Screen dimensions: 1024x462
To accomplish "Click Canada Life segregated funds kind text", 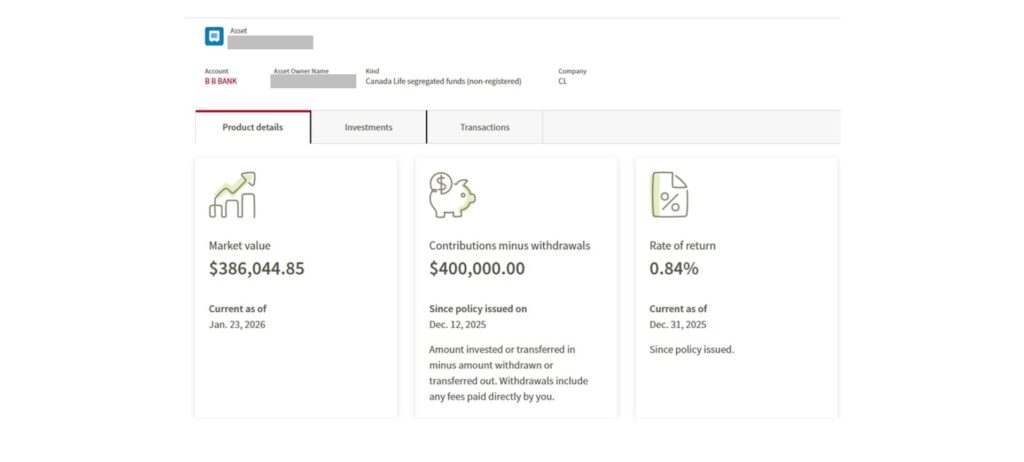I will click(x=443, y=81).
